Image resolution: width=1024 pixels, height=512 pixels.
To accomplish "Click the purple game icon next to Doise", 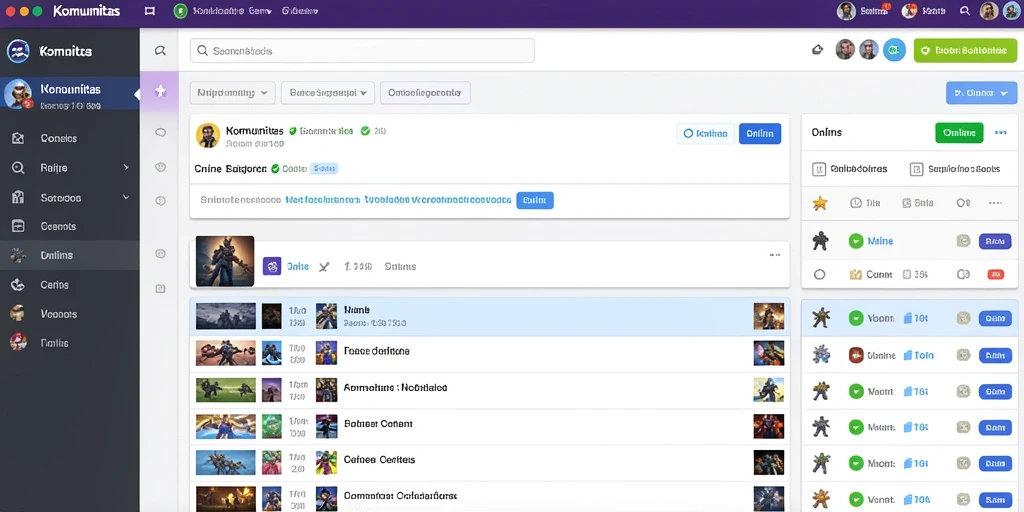I will pyautogui.click(x=272, y=266).
